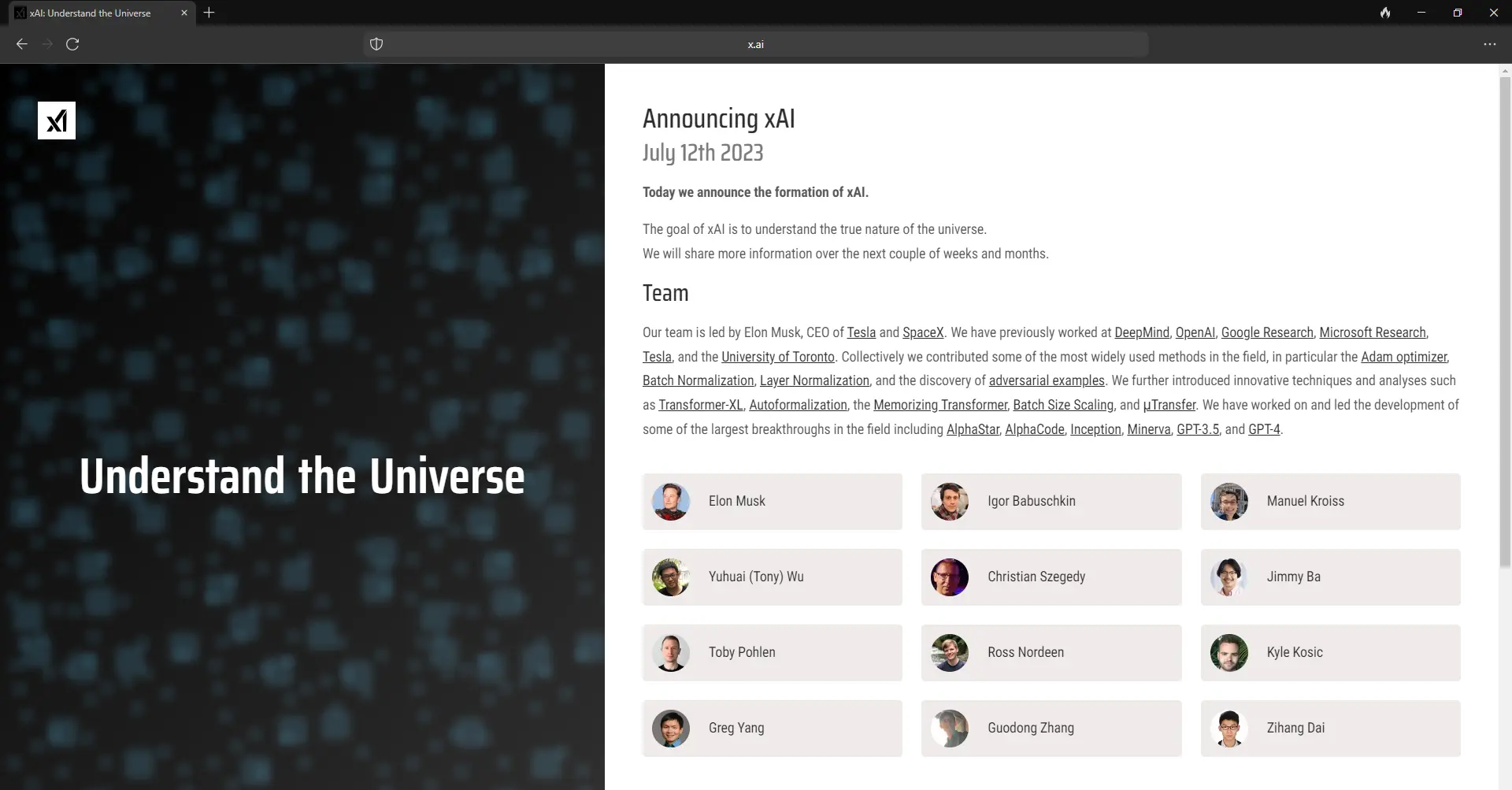Restore down the browser window

1457,13
